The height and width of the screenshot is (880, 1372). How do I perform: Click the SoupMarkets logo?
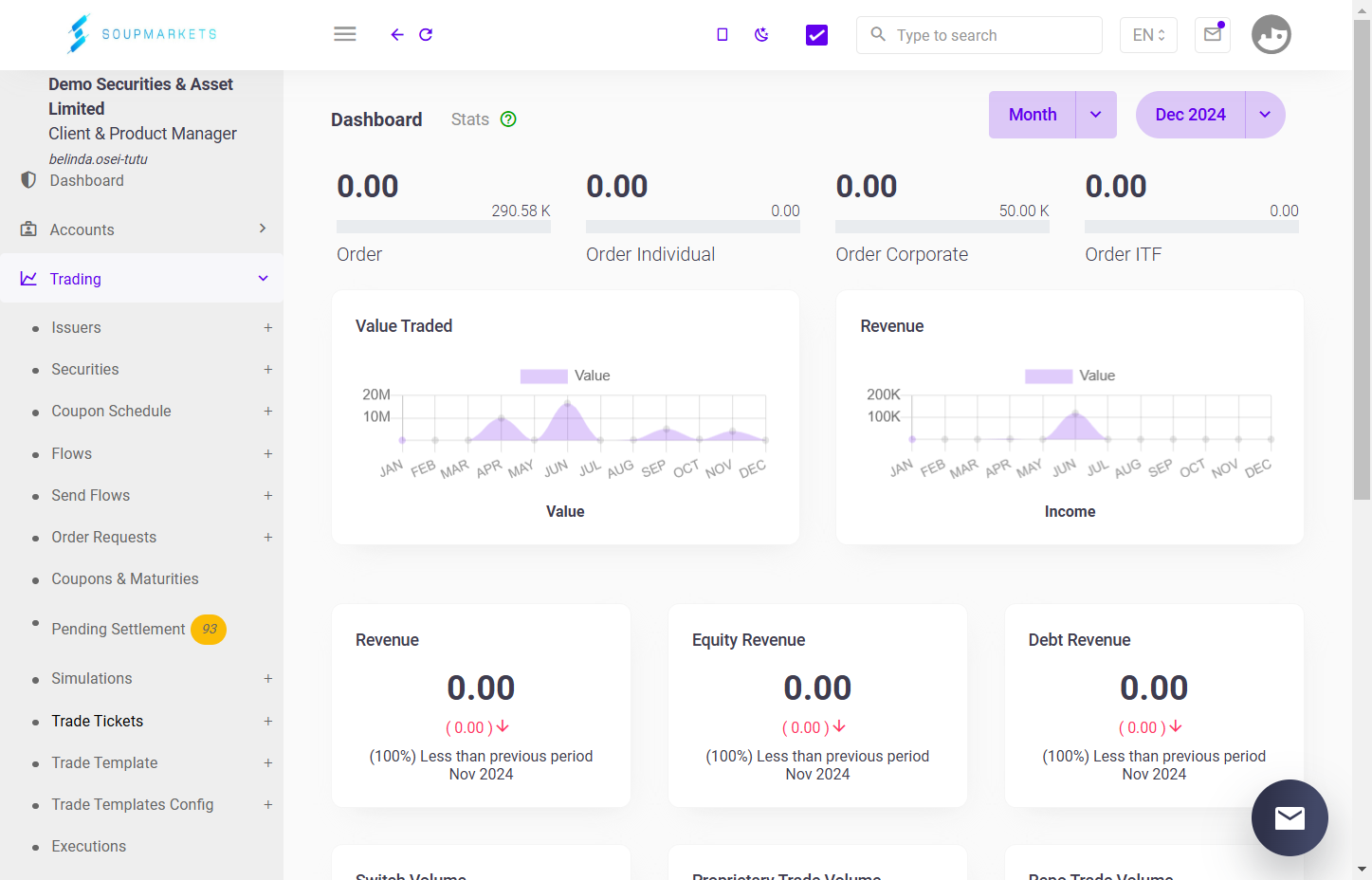pyautogui.click(x=142, y=34)
